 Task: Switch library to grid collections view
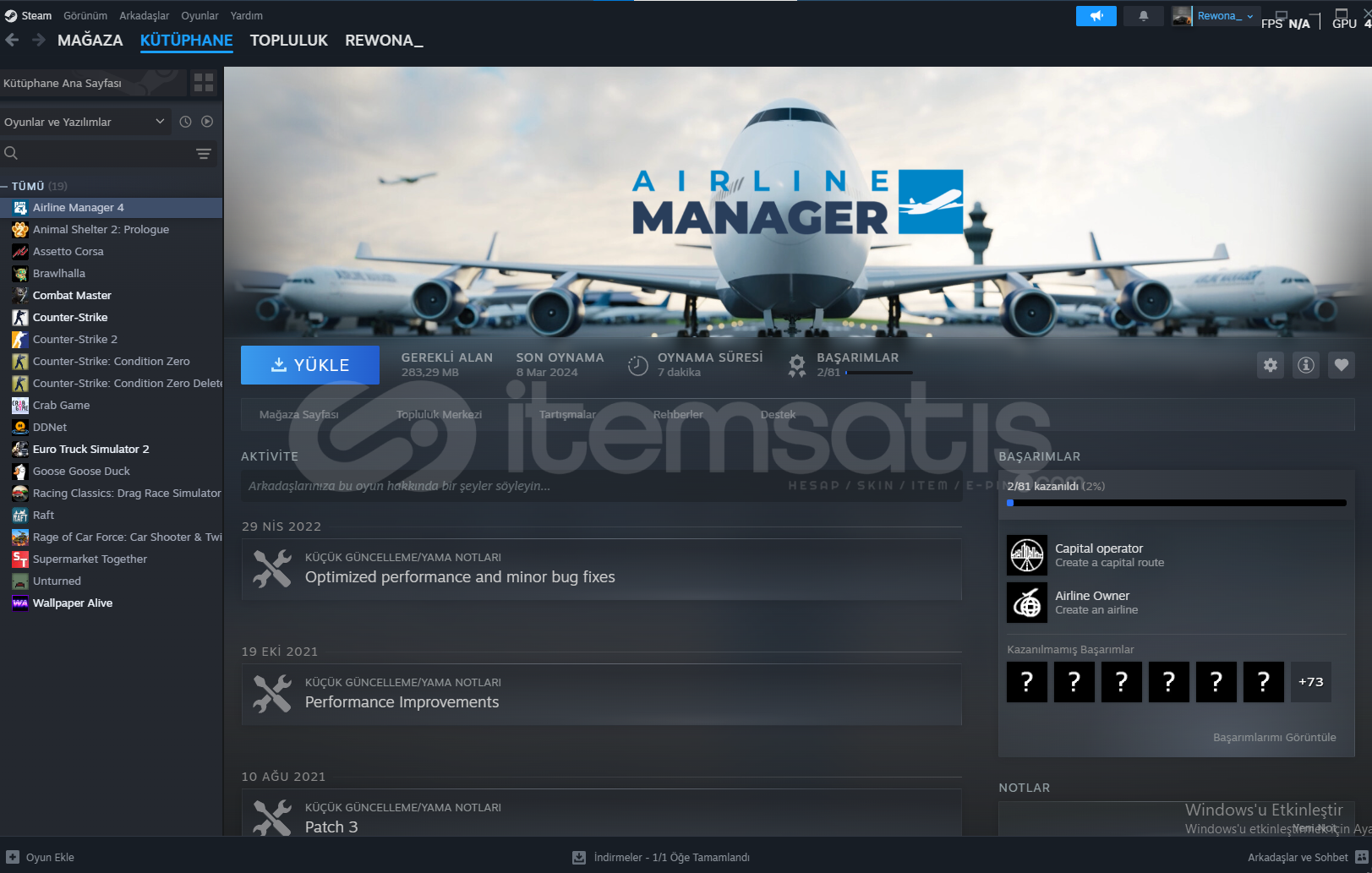coord(204,83)
